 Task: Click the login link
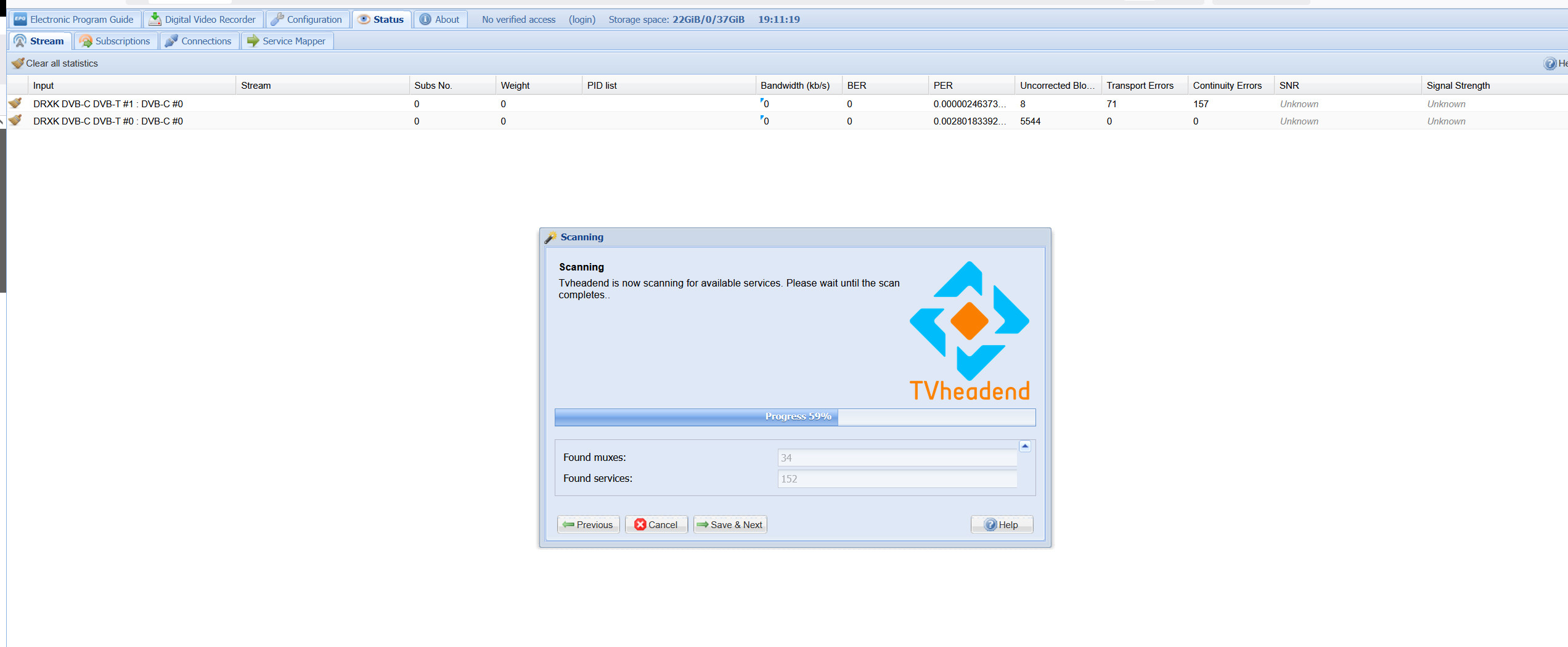(582, 20)
